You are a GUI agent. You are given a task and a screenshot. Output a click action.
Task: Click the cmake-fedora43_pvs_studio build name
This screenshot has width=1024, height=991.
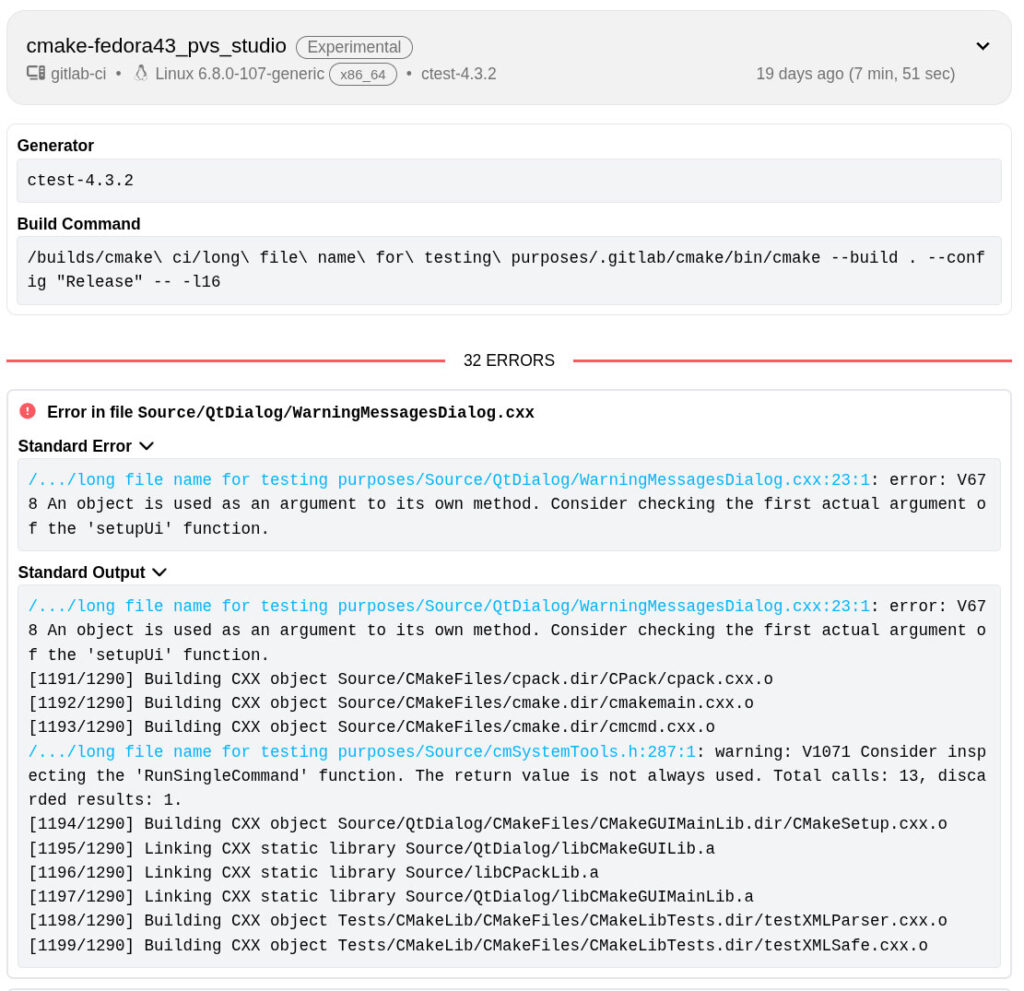pyautogui.click(x=156, y=46)
